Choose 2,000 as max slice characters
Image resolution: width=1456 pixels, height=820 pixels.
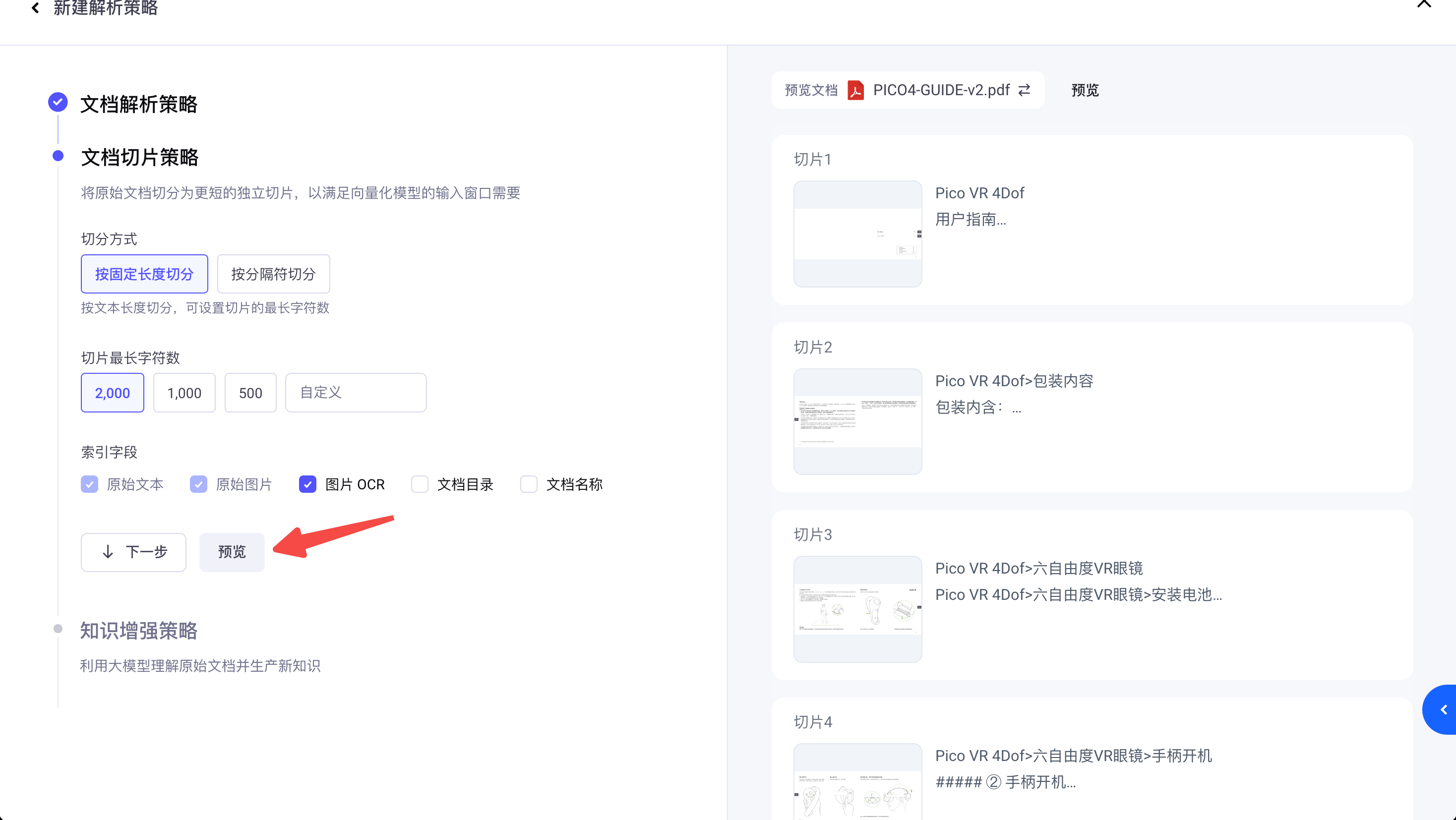coord(113,393)
